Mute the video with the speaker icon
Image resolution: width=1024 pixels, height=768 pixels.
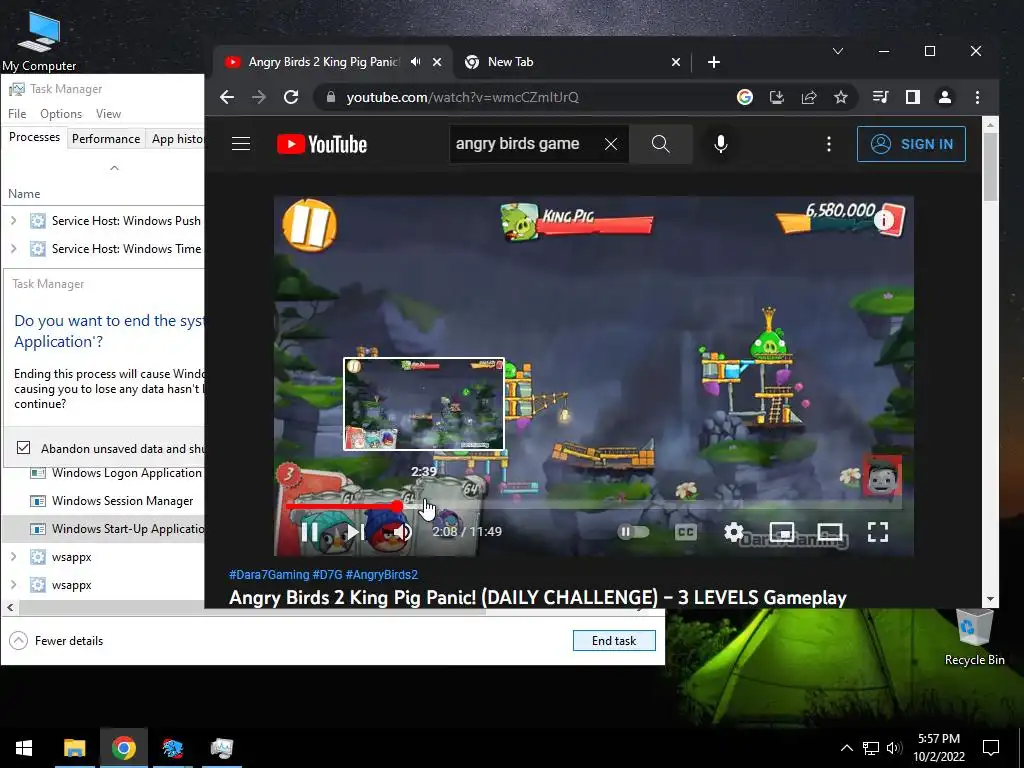[402, 532]
